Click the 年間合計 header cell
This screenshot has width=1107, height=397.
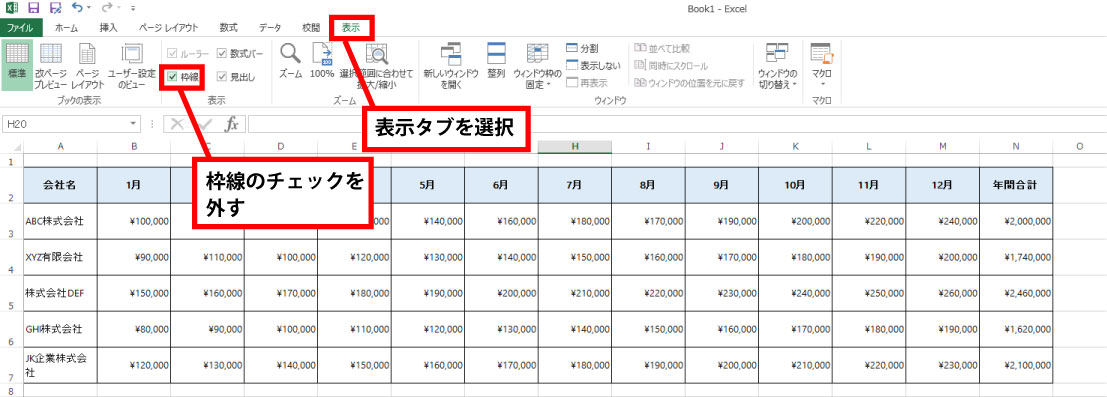tap(1016, 185)
